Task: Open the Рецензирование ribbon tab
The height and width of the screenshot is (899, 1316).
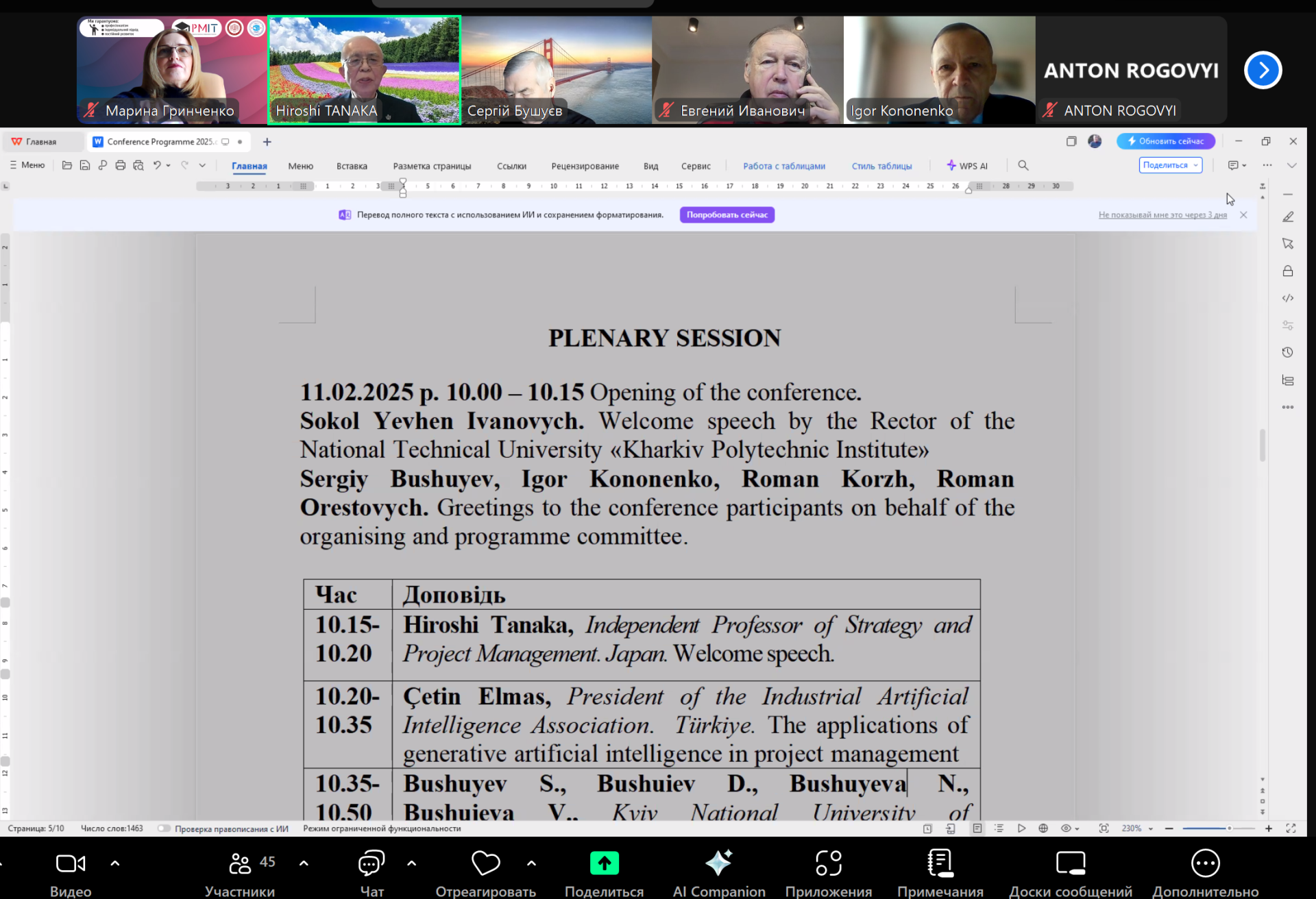Action: tap(585, 166)
